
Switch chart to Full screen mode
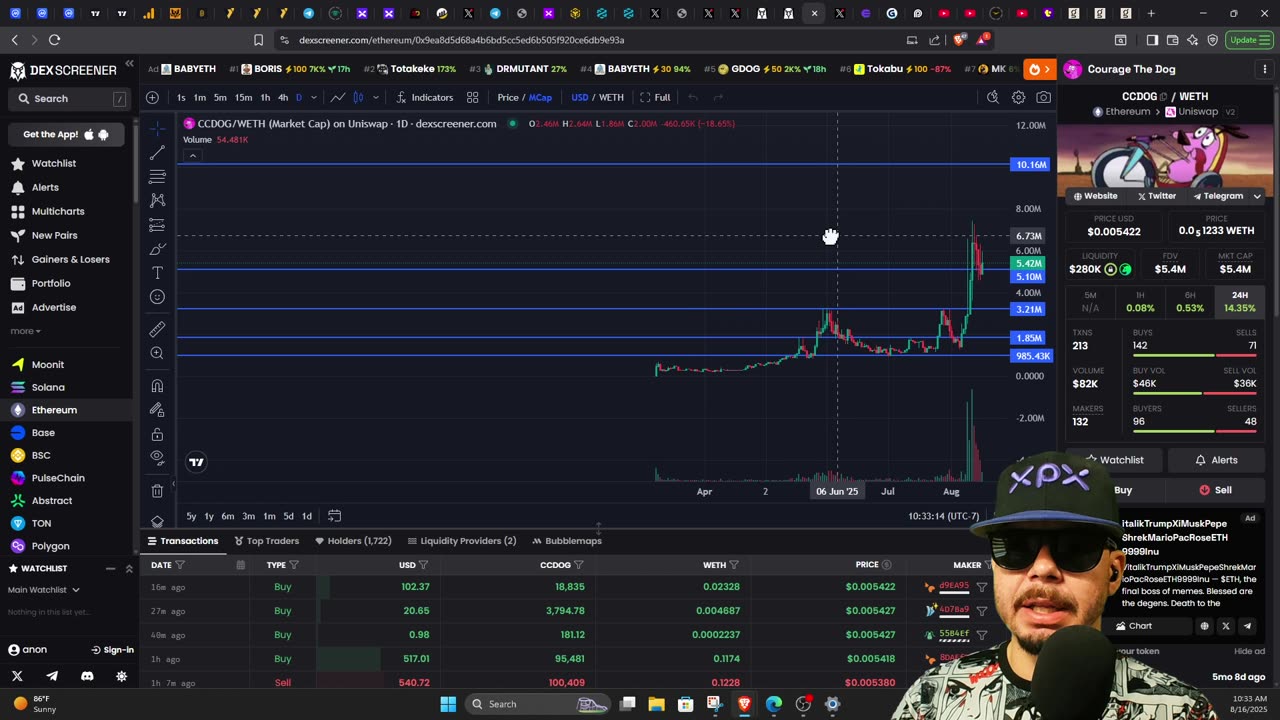tap(655, 97)
